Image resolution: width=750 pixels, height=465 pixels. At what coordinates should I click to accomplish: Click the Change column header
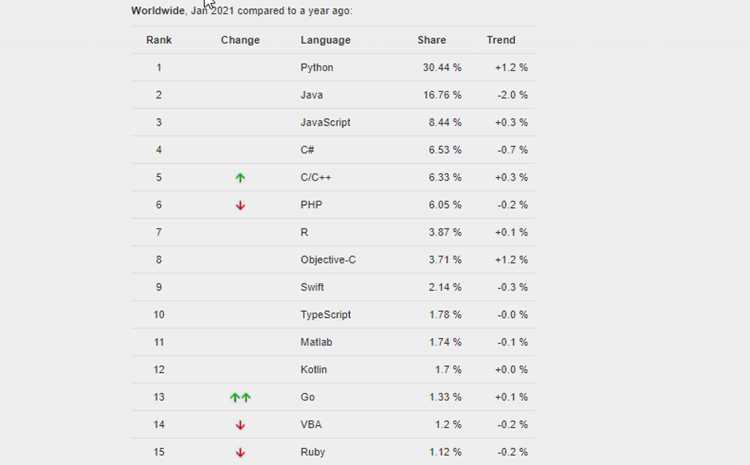coord(240,40)
